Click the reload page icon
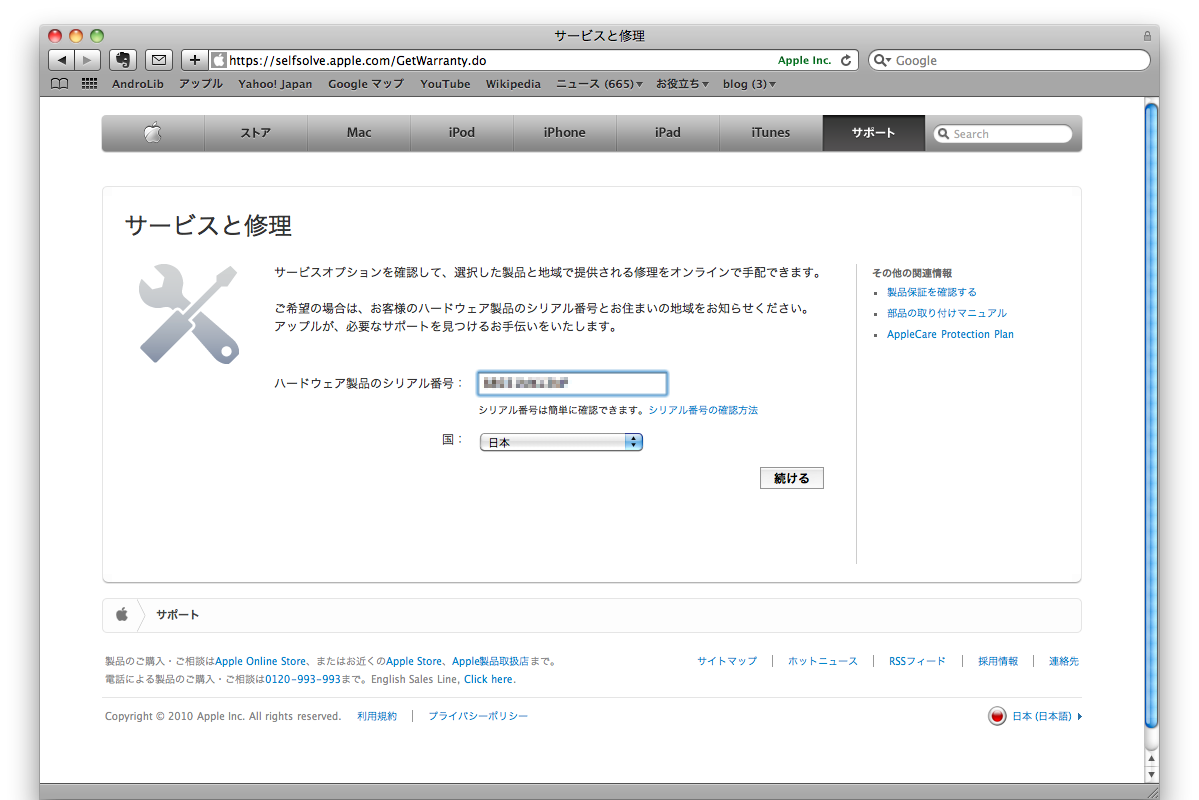The width and height of the screenshot is (1199, 800). pos(846,60)
